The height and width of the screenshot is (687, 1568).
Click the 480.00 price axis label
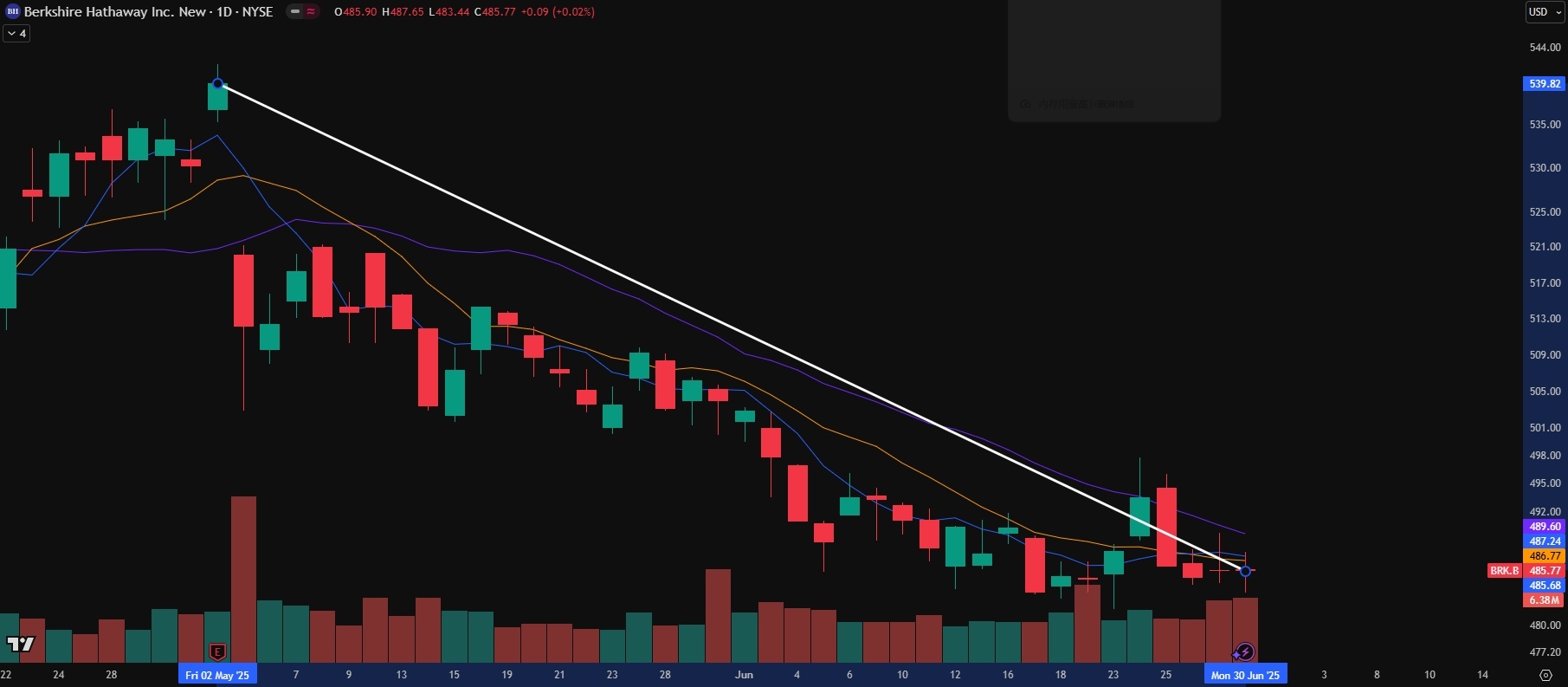tap(1545, 625)
